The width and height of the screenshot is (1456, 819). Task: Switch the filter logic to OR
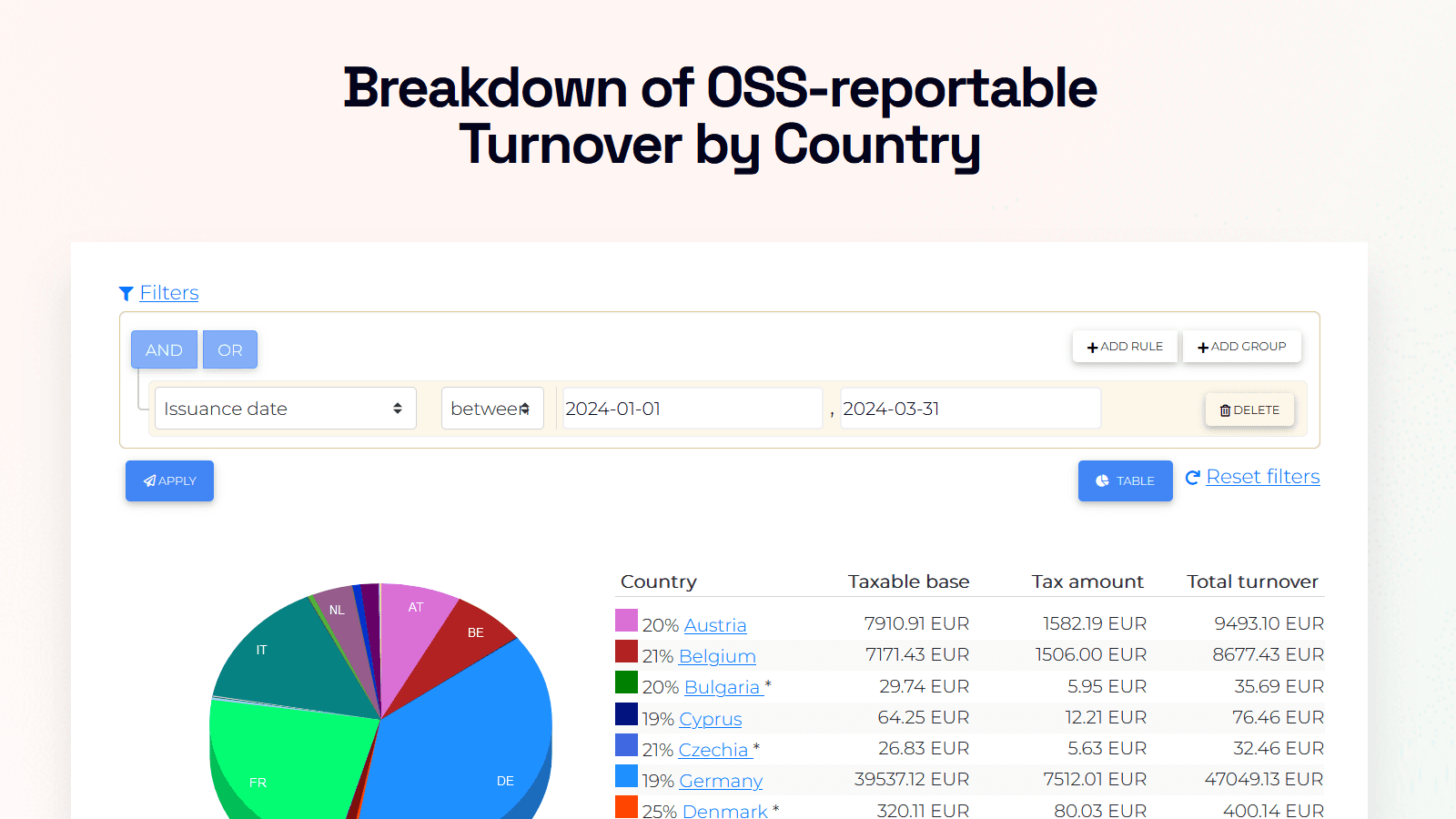coord(229,349)
